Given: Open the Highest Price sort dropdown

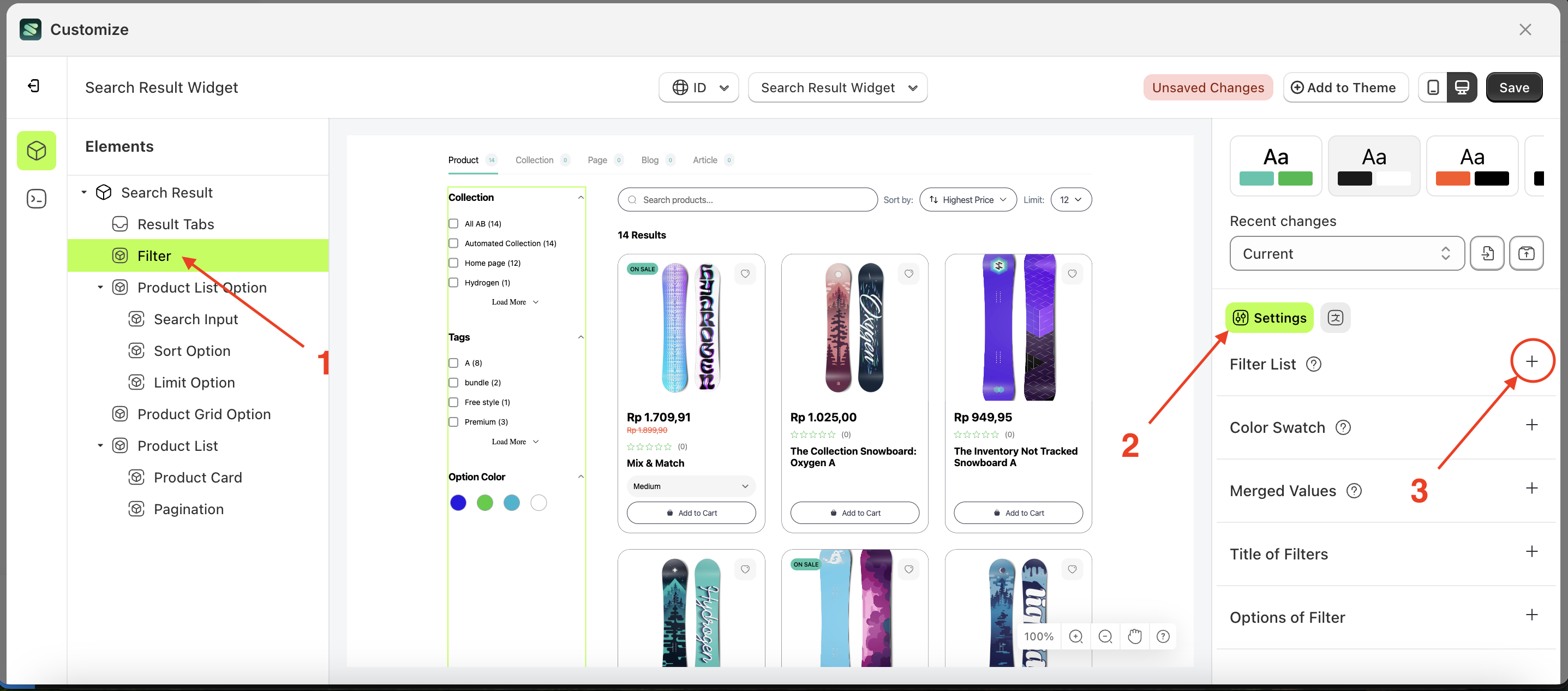Looking at the screenshot, I should point(967,199).
